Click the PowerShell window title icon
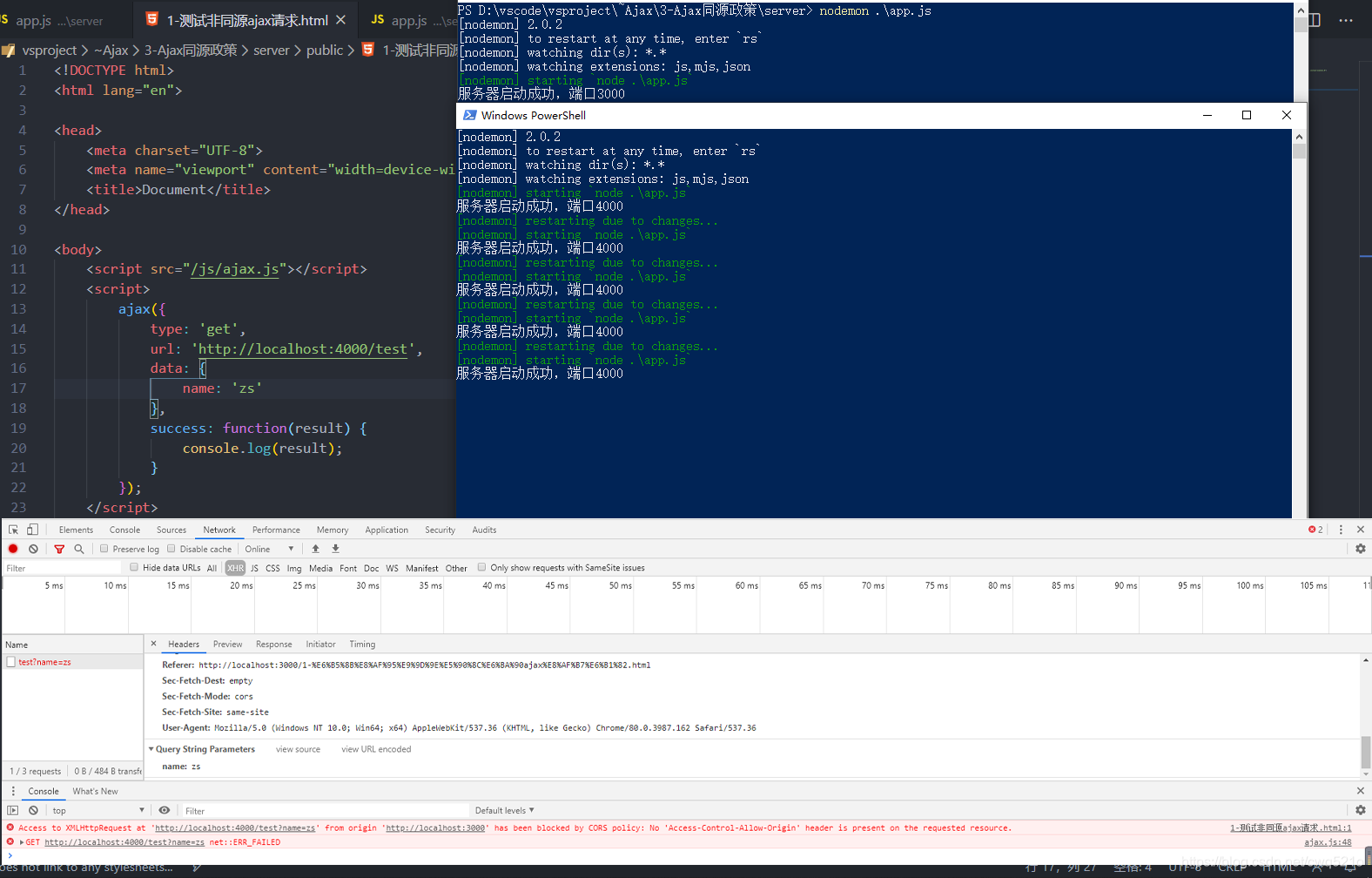This screenshot has height=878, width=1372. coord(470,115)
